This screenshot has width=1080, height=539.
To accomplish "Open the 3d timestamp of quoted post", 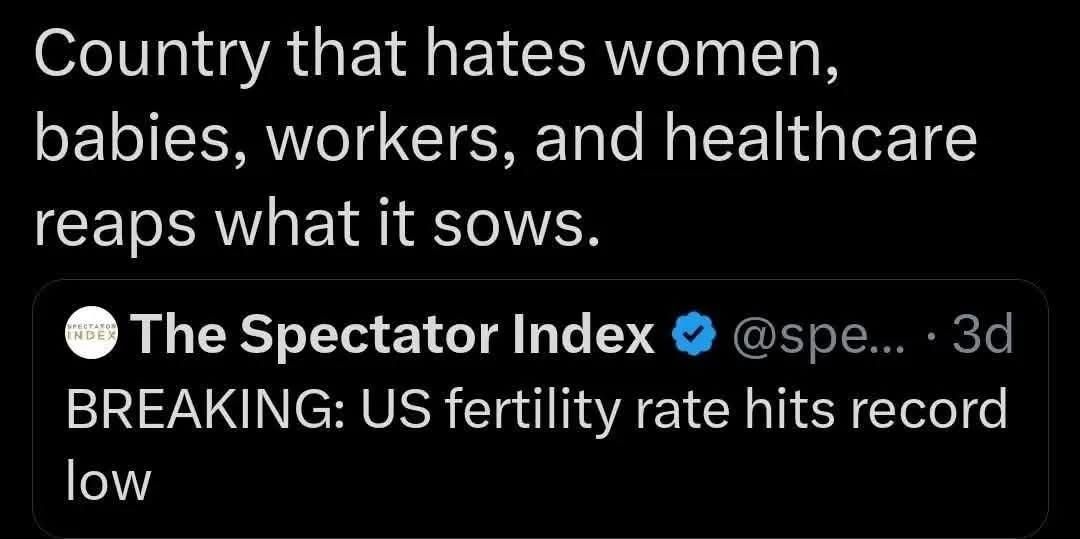I will click(x=982, y=335).
